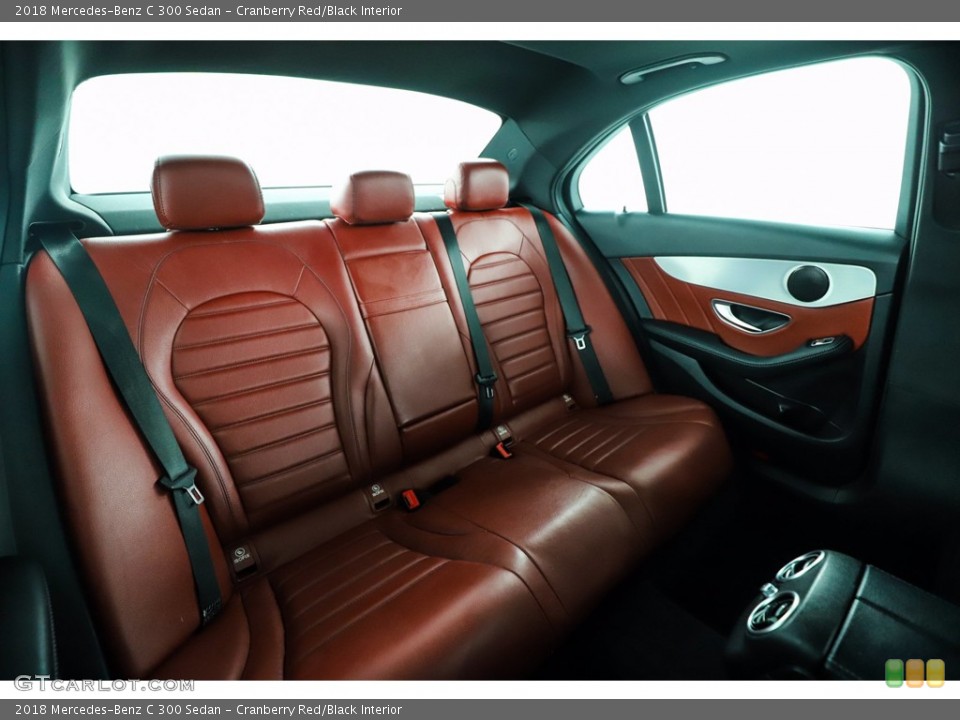The image size is (960, 720).
Task: Open the rear seat interior photo
Action: tap(480, 360)
